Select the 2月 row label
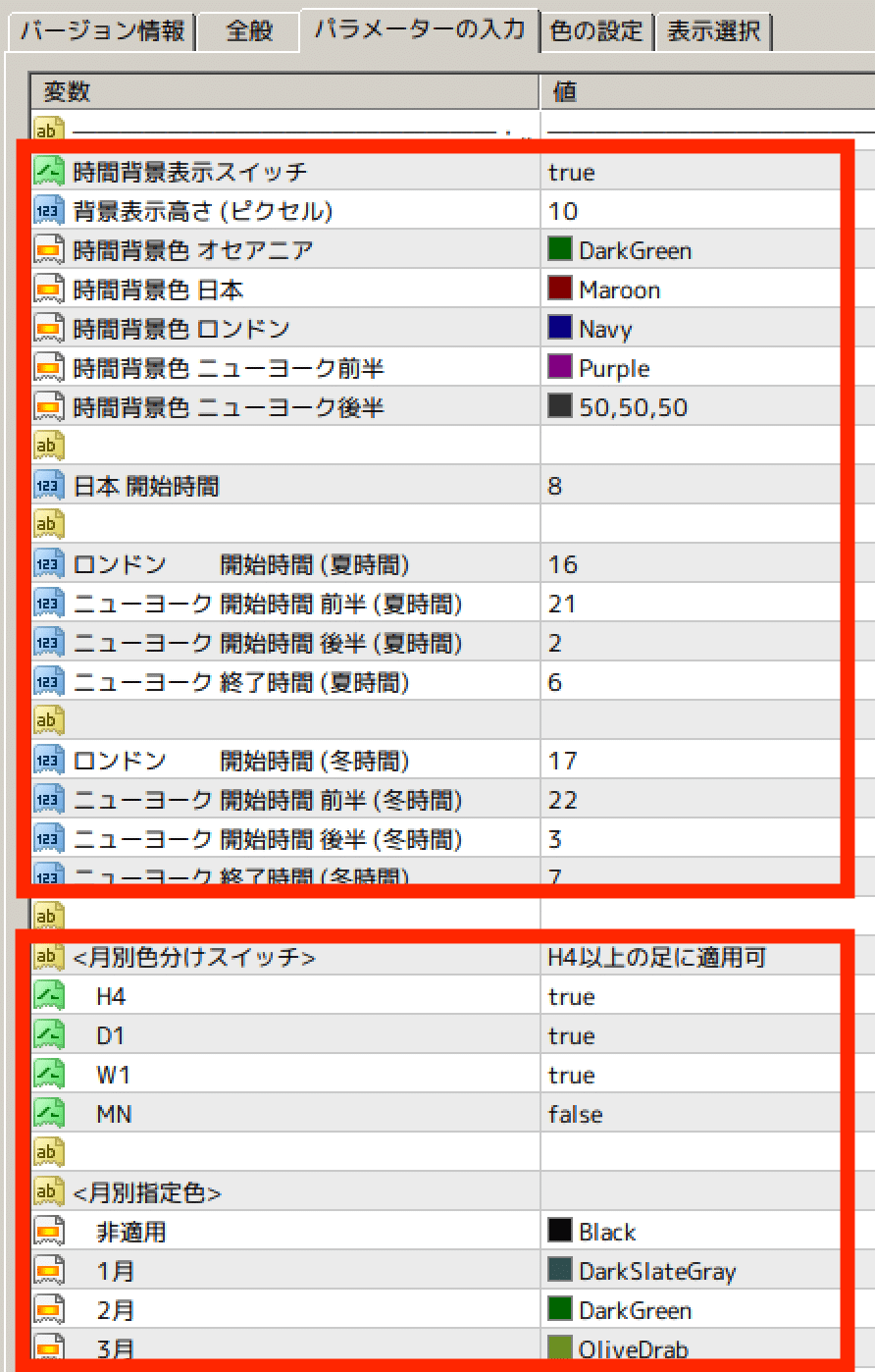The height and width of the screenshot is (1372, 875). pyautogui.click(x=116, y=1311)
